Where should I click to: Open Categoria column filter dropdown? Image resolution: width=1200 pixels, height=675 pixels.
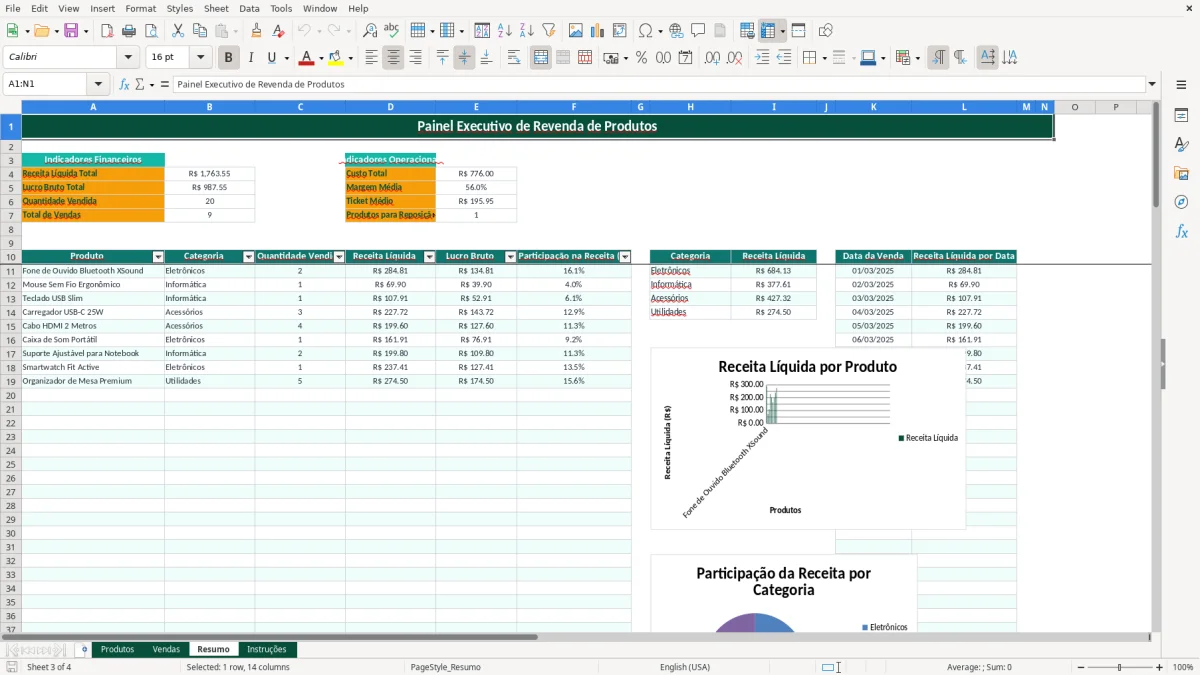pos(248,257)
